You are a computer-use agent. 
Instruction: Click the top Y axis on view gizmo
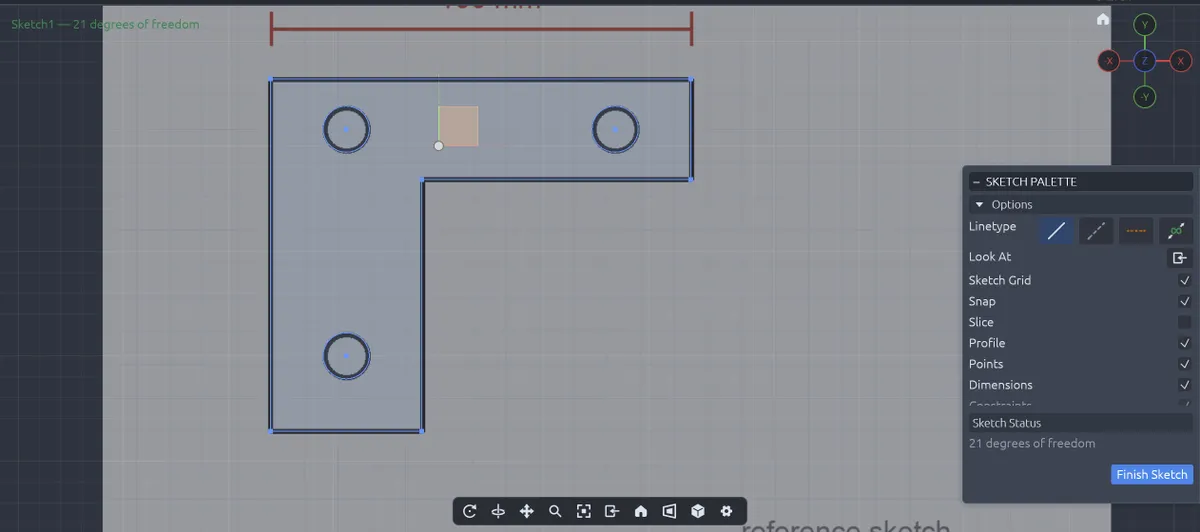(1145, 24)
